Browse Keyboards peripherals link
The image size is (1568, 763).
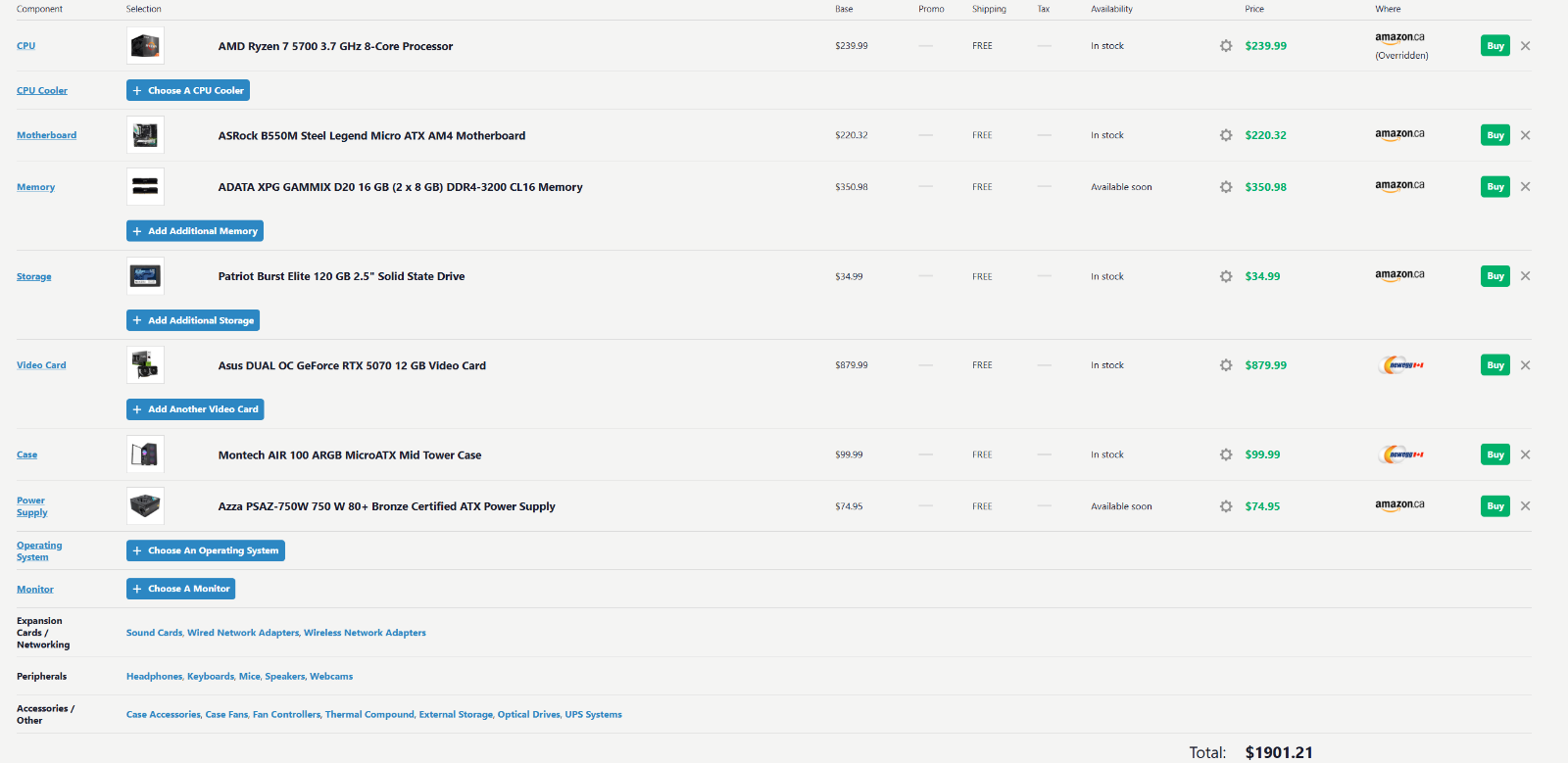211,676
